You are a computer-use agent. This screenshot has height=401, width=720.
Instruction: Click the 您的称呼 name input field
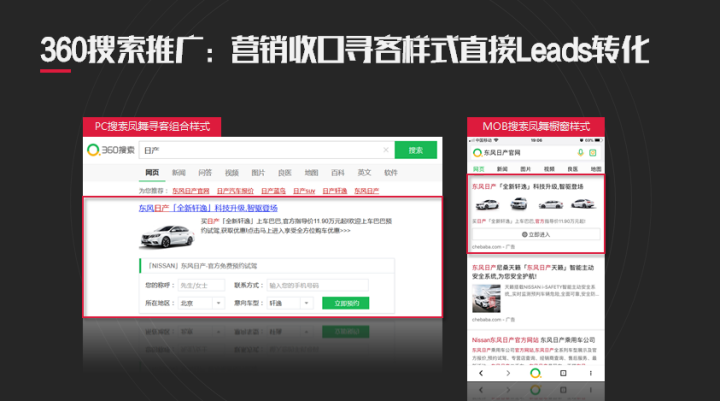(x=201, y=285)
